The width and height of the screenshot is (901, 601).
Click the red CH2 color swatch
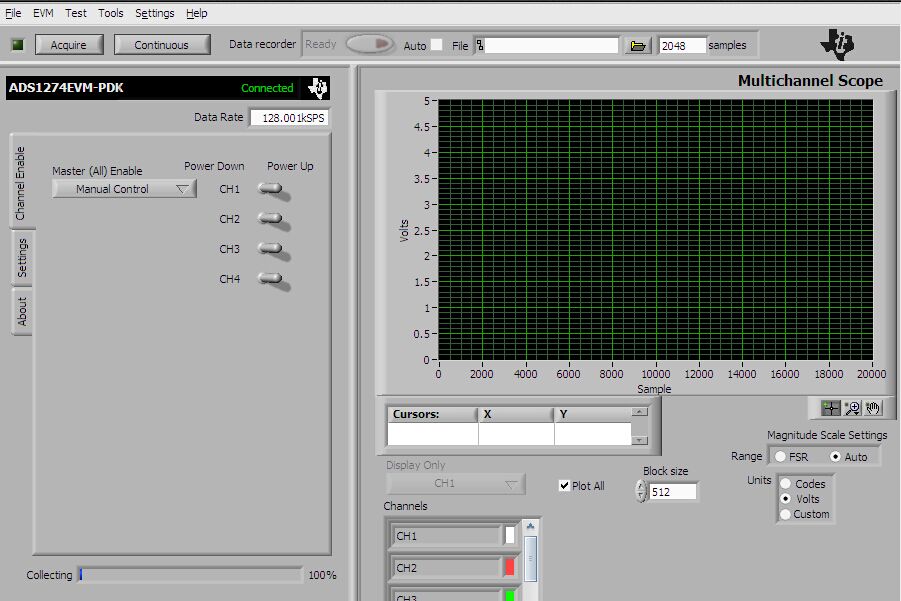pos(509,567)
